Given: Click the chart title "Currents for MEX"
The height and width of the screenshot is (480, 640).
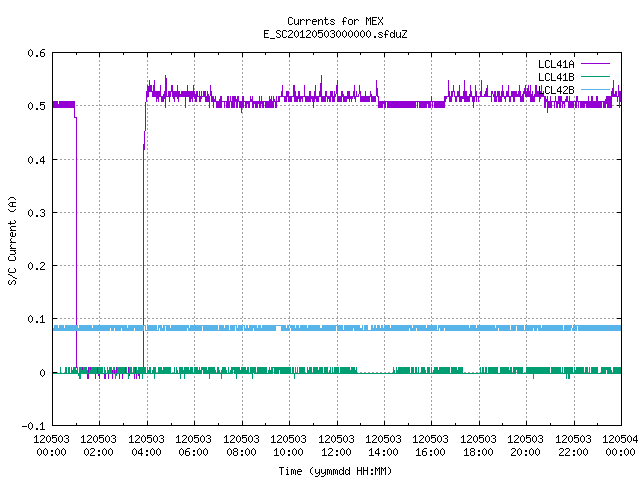Looking at the screenshot, I should tap(335, 21).
